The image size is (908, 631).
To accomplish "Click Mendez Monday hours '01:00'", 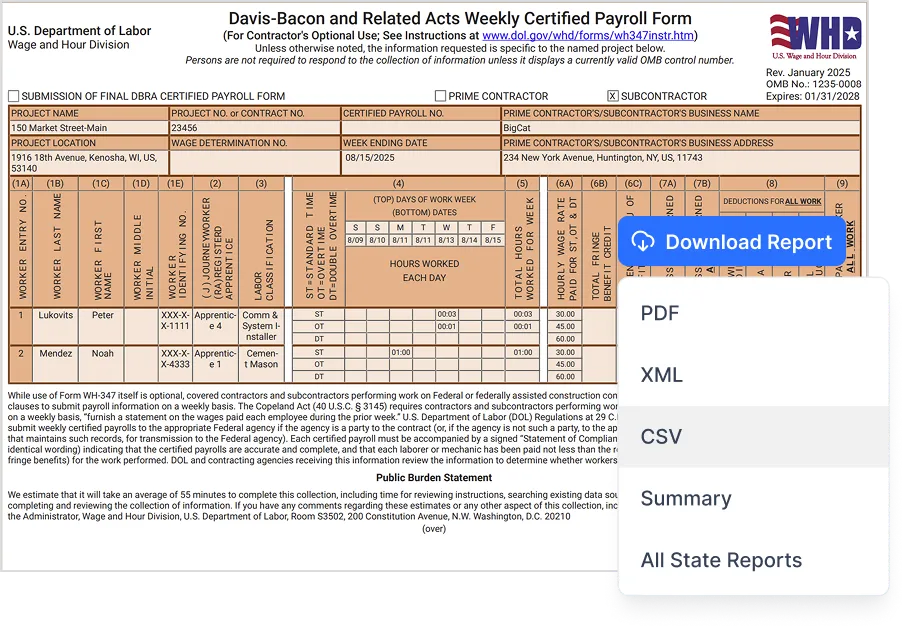I will [401, 352].
